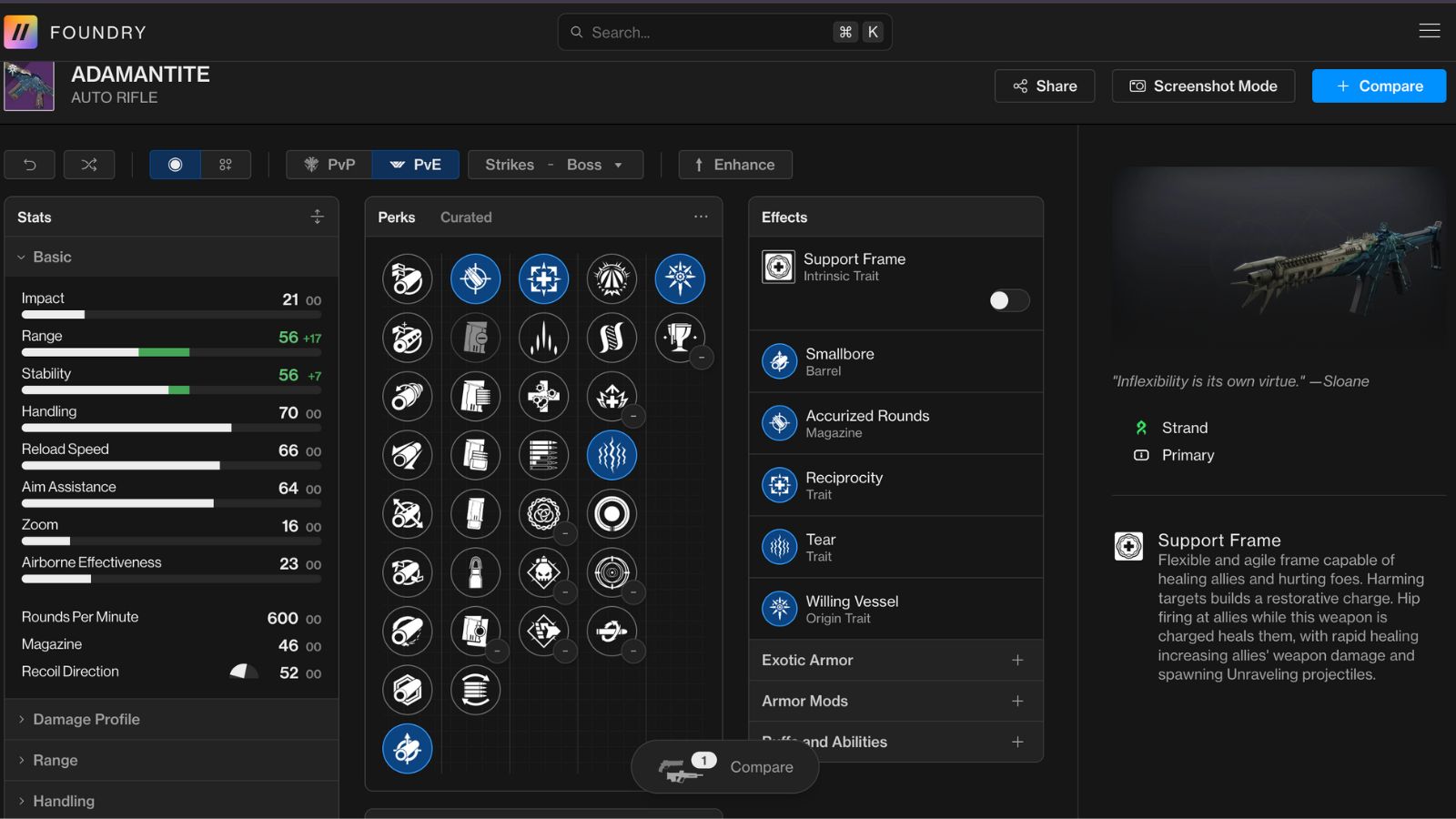Click the Search input field
The image size is (1456, 819).
(x=710, y=32)
